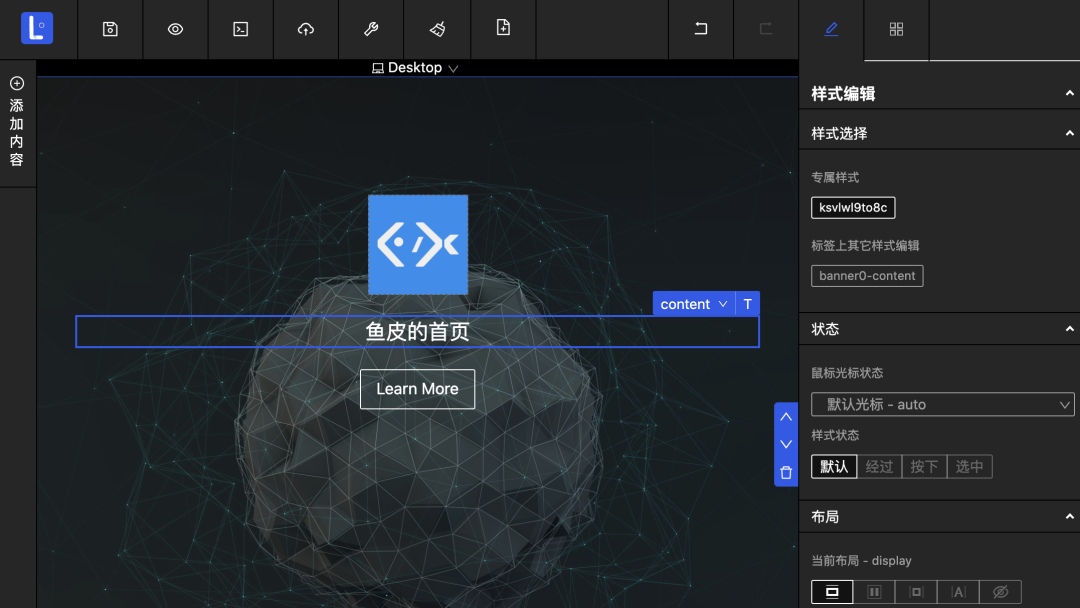
Task: Open the code terminal icon
Action: pyautogui.click(x=241, y=29)
